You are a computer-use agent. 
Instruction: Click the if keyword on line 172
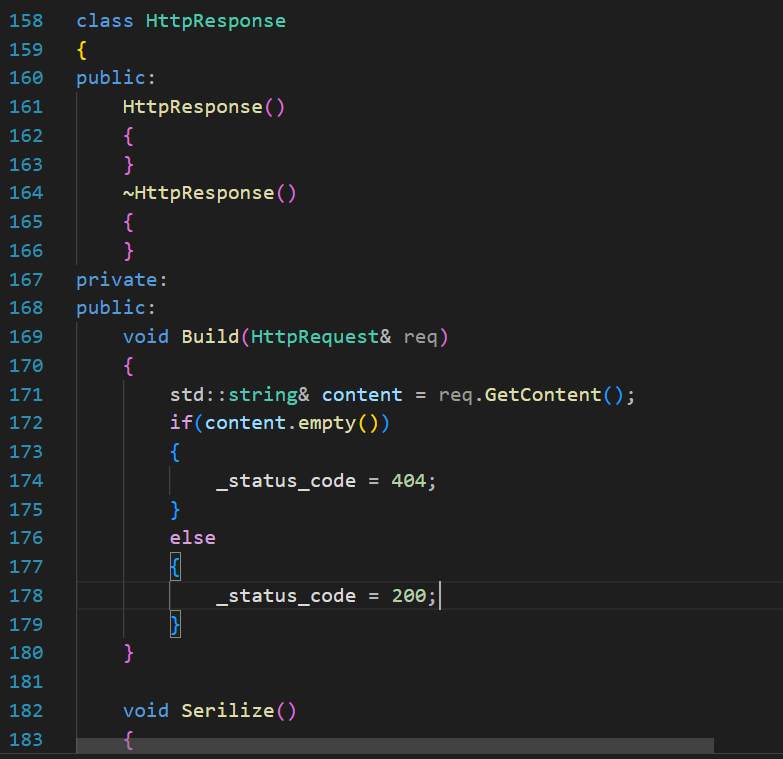(x=181, y=423)
